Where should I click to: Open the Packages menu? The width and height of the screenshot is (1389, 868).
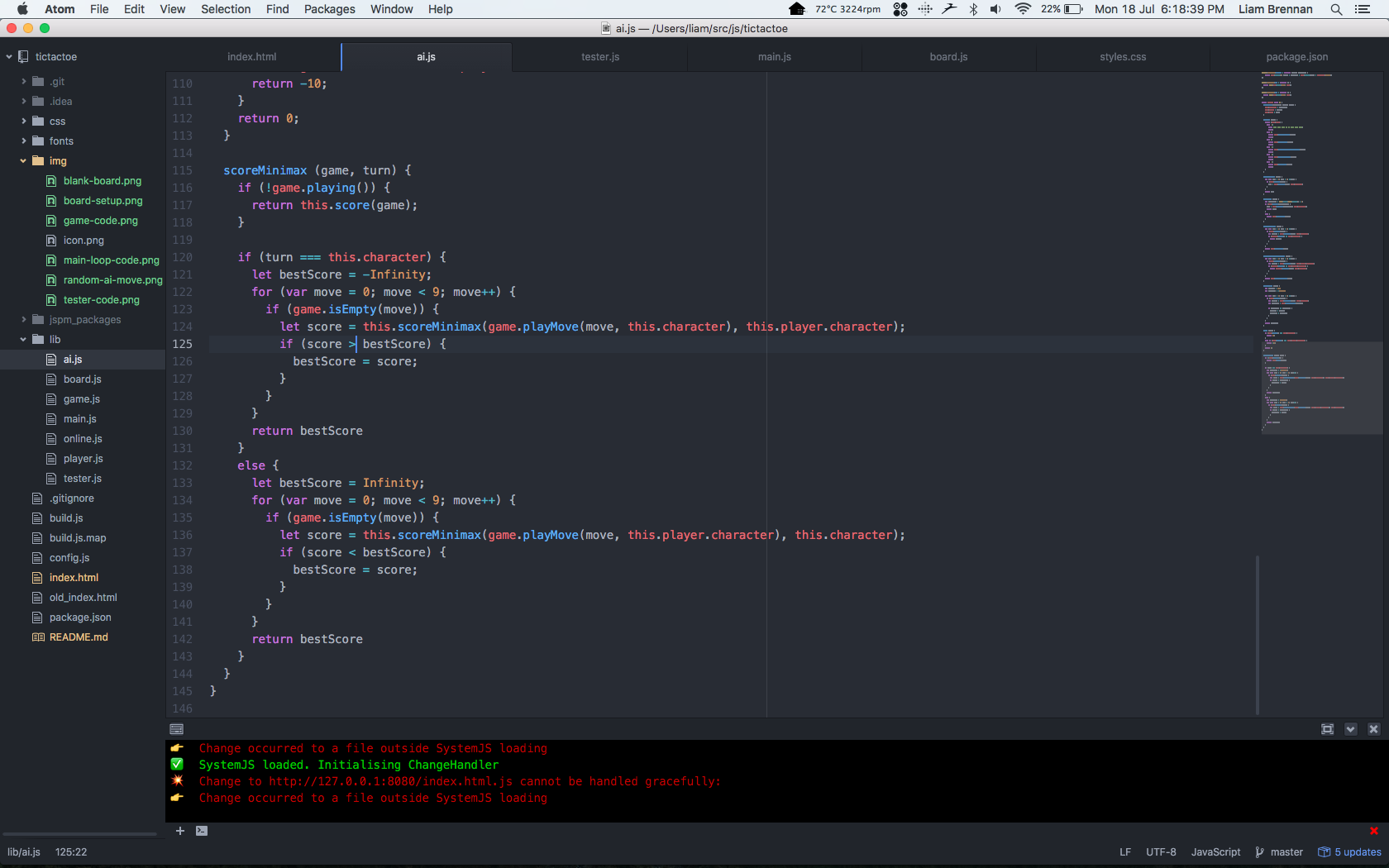pos(329,9)
